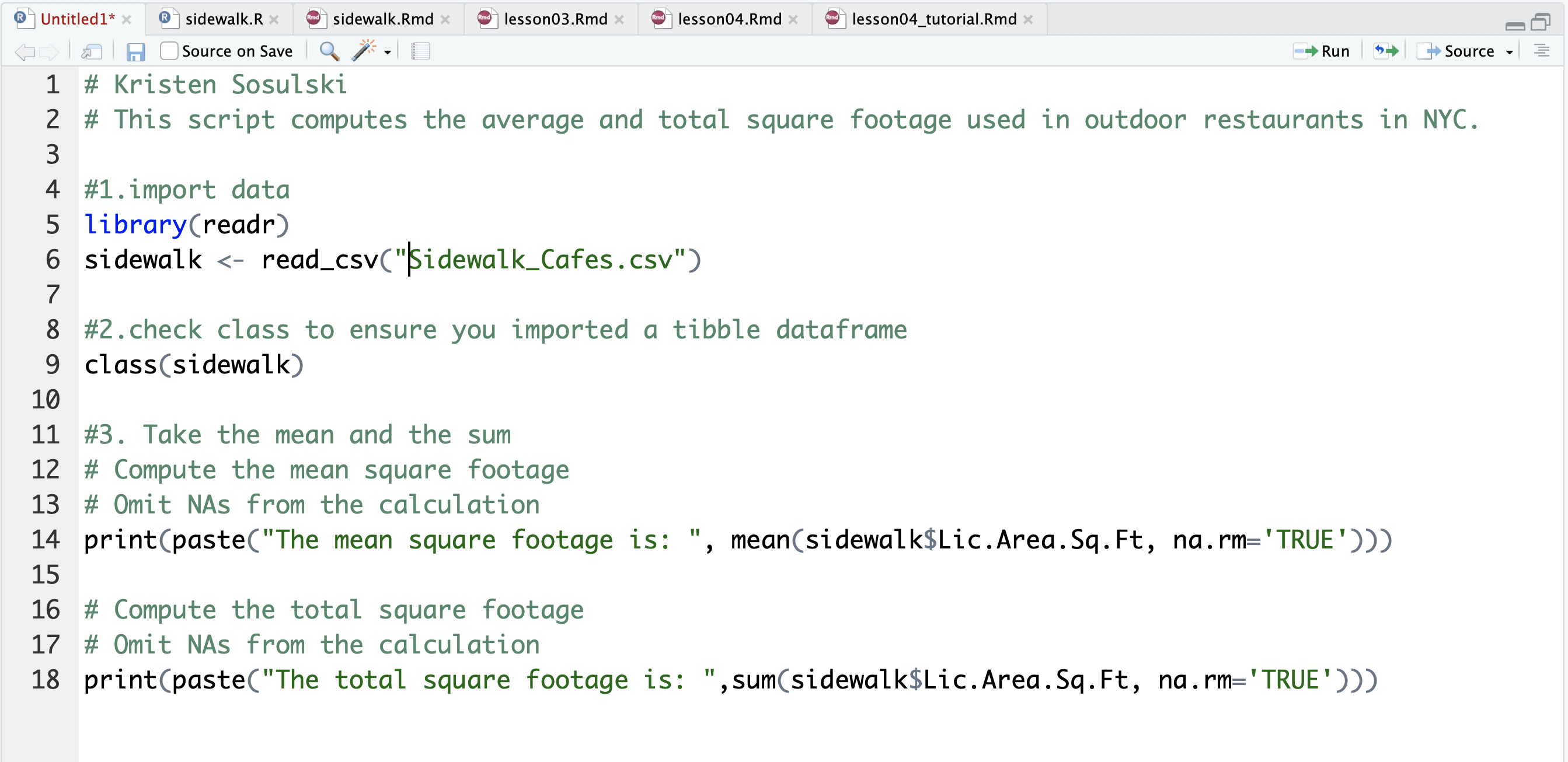This screenshot has height=762, width=1568.
Task: Click line number 6 in gutter
Action: [x=53, y=260]
